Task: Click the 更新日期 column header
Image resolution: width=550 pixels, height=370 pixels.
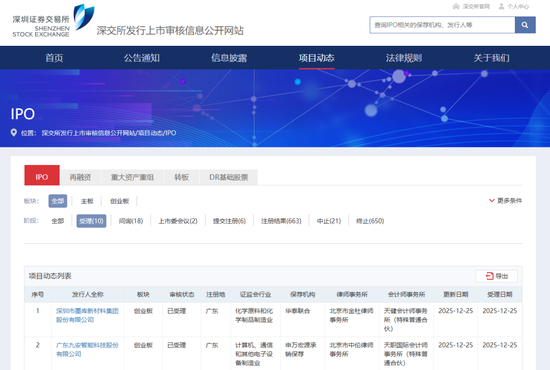Action: (455, 294)
